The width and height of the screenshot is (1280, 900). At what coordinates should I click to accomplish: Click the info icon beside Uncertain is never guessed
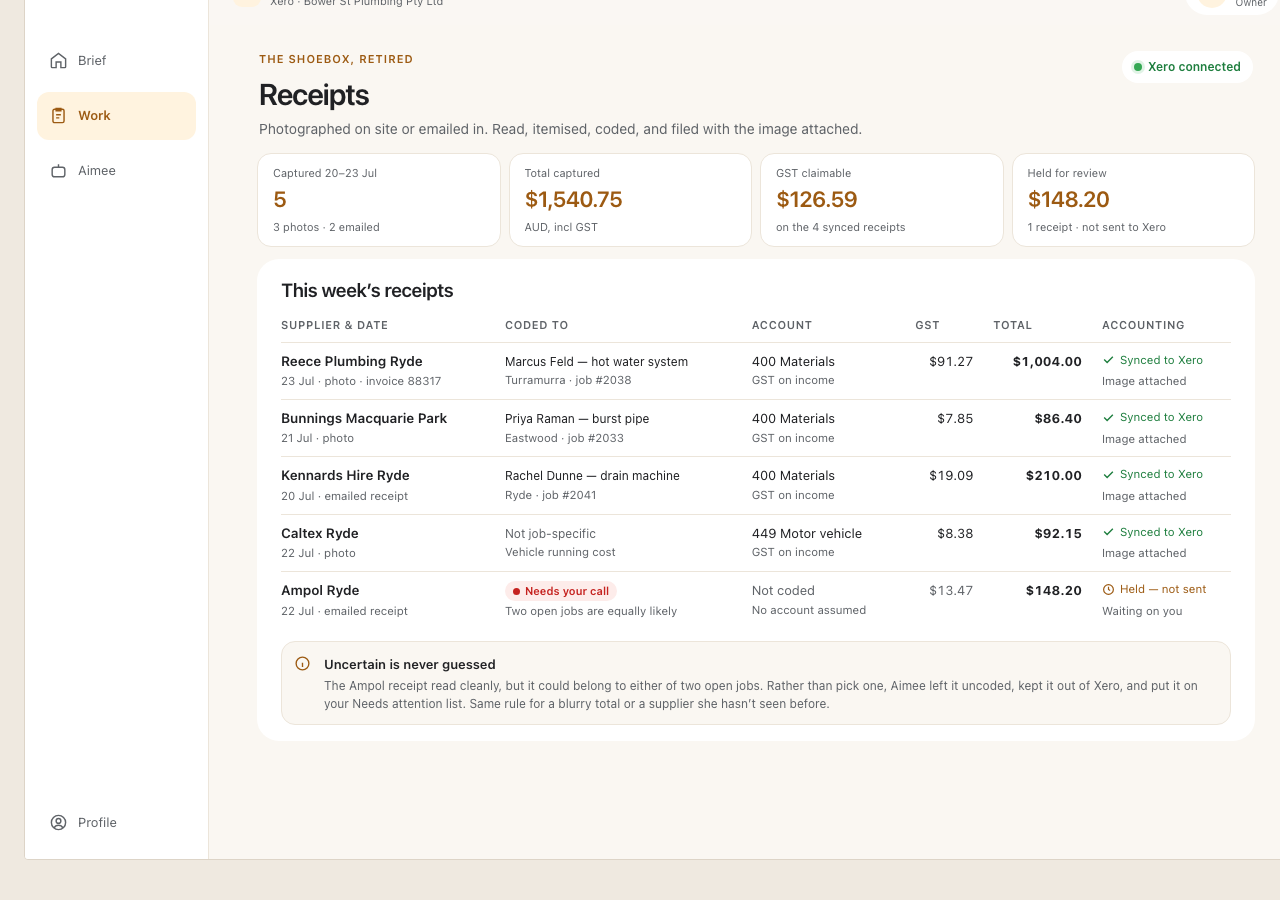302,664
